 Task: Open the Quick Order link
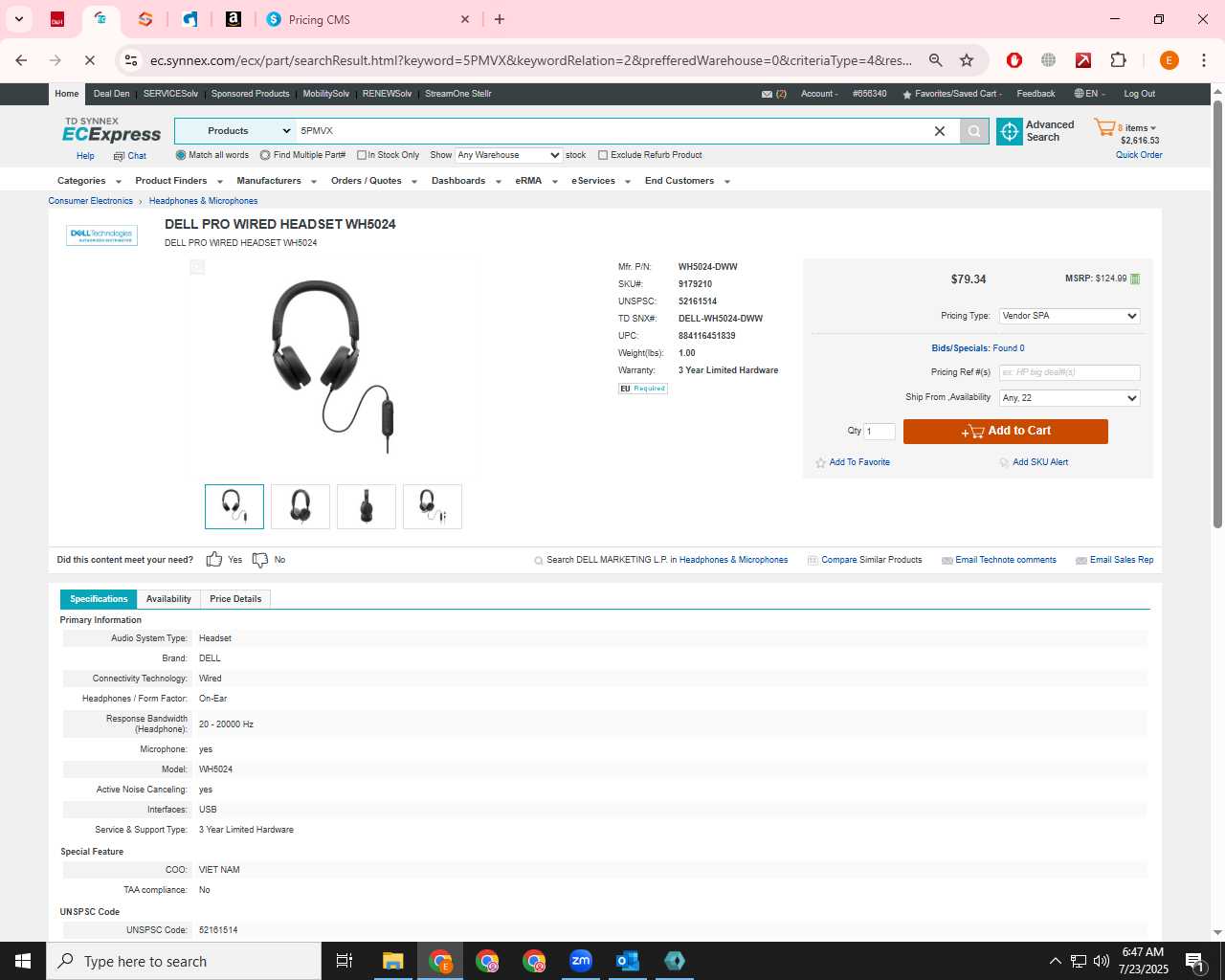1139,155
